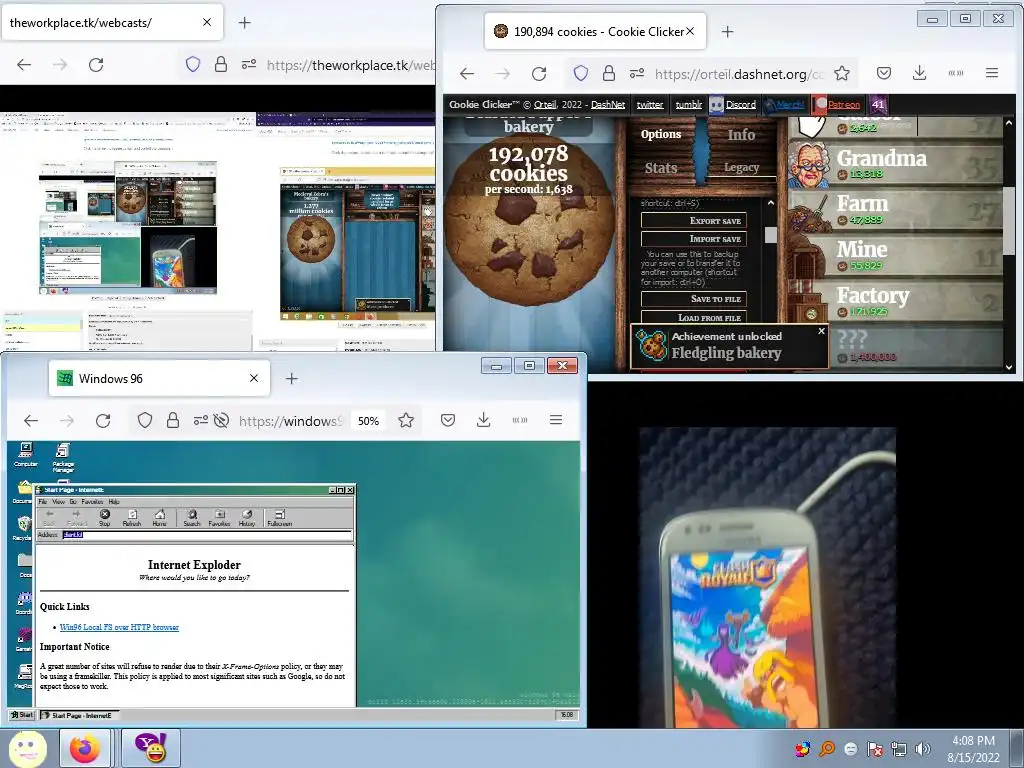Buy a Factory in the Cookie Clicker store
This screenshot has height=768, width=1024.
click(895, 300)
